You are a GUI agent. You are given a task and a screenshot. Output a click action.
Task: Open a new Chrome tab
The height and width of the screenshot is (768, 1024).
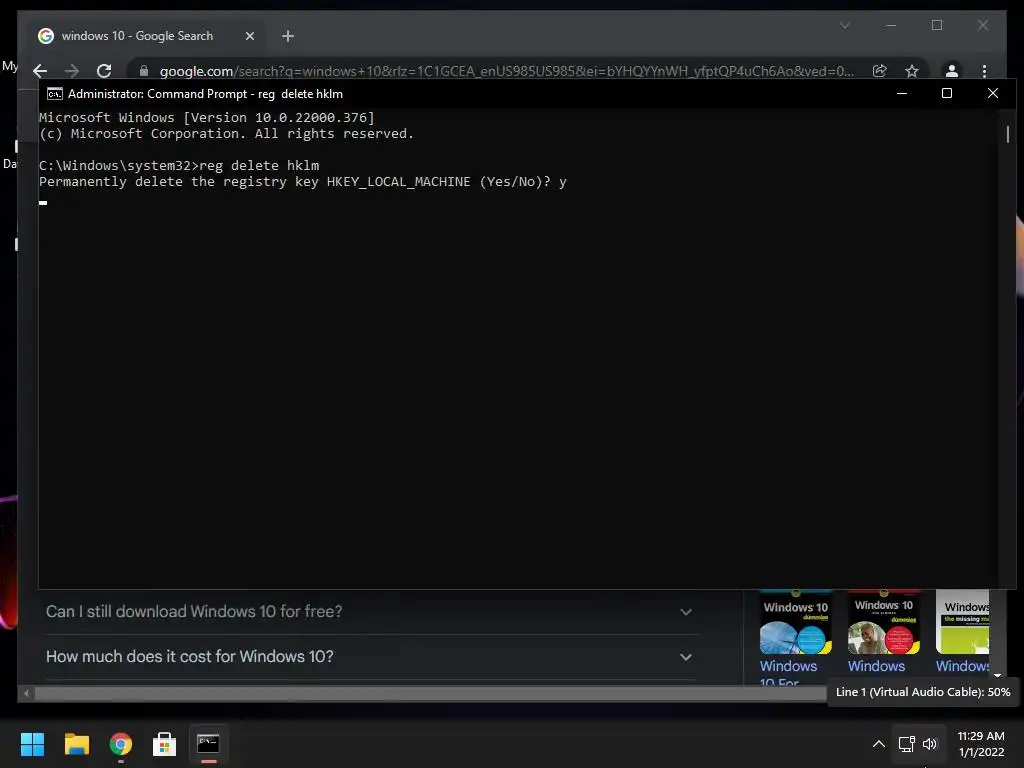pyautogui.click(x=288, y=36)
